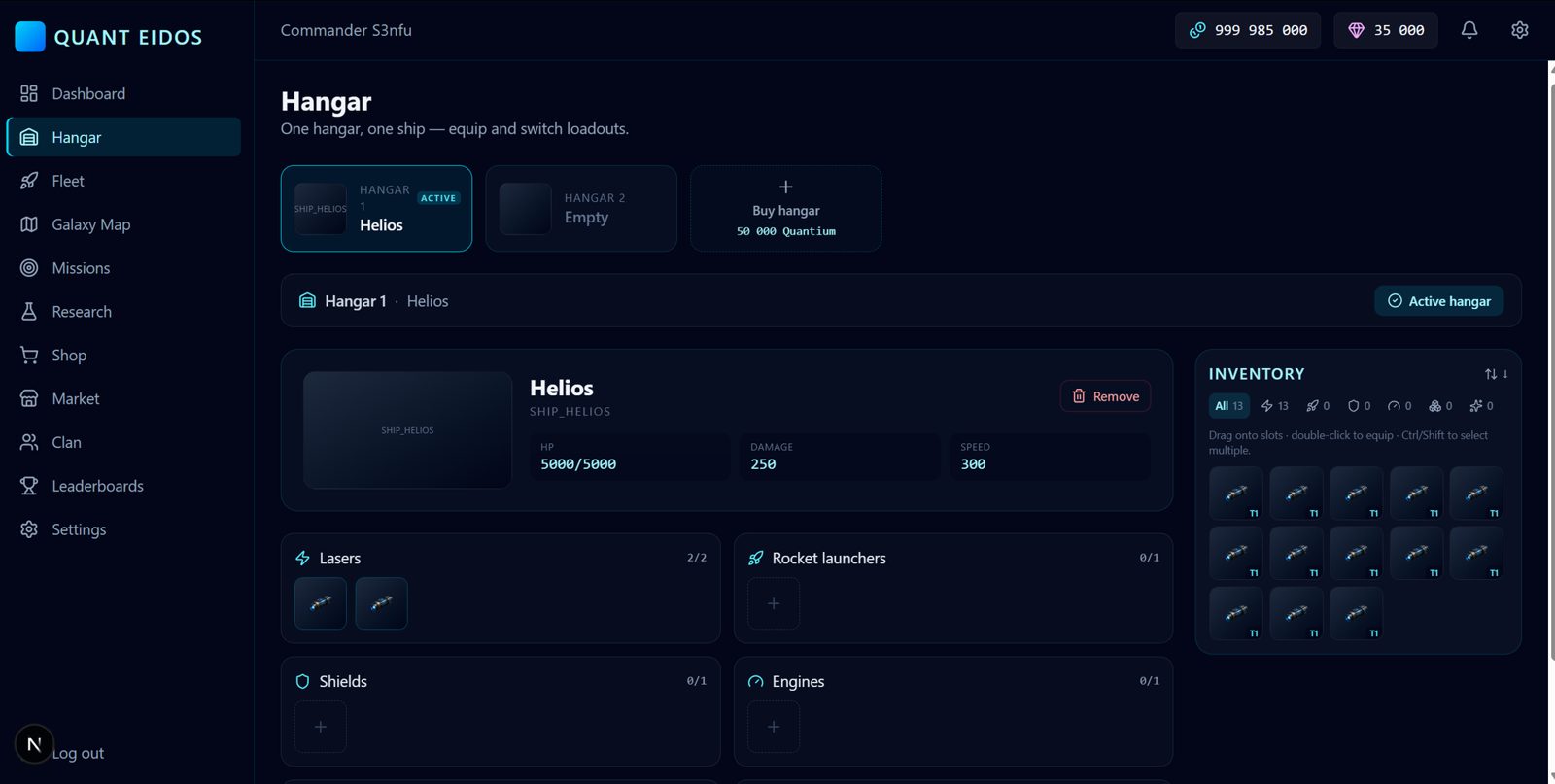Image resolution: width=1555 pixels, height=784 pixels.
Task: Open the Galaxy Map
Action: pyautogui.click(x=123, y=224)
